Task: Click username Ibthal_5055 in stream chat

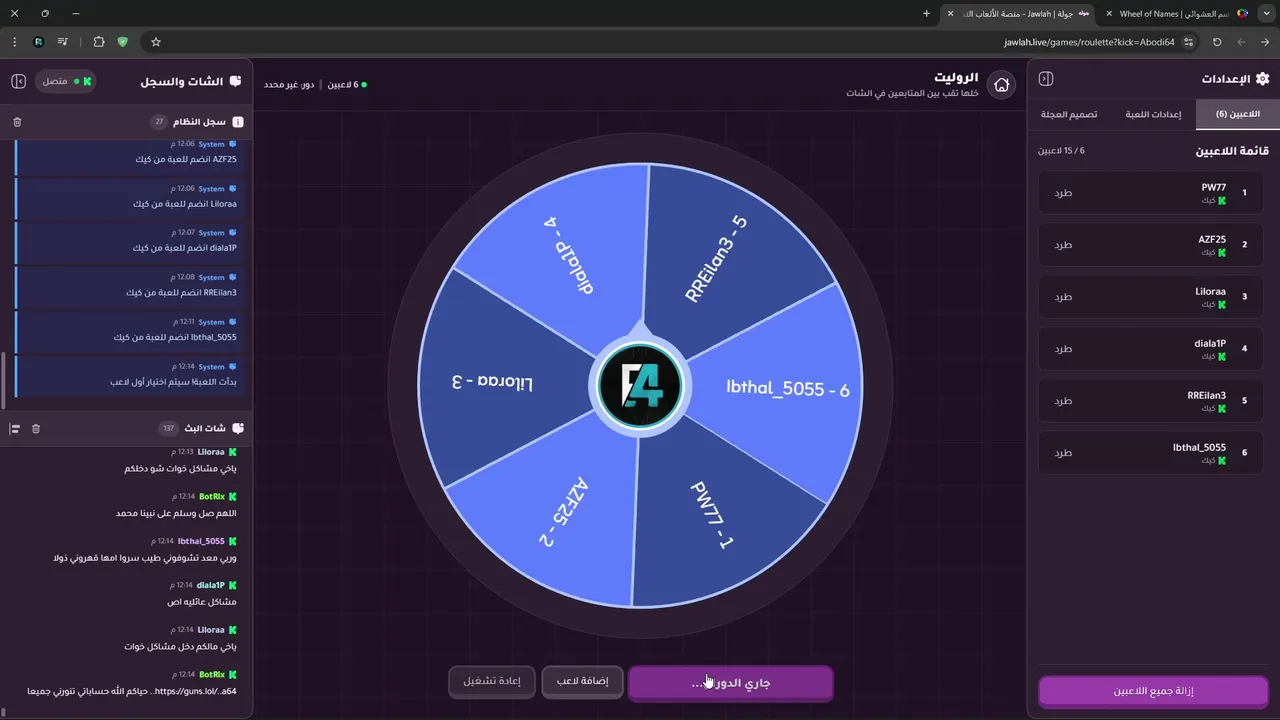Action: click(201, 541)
